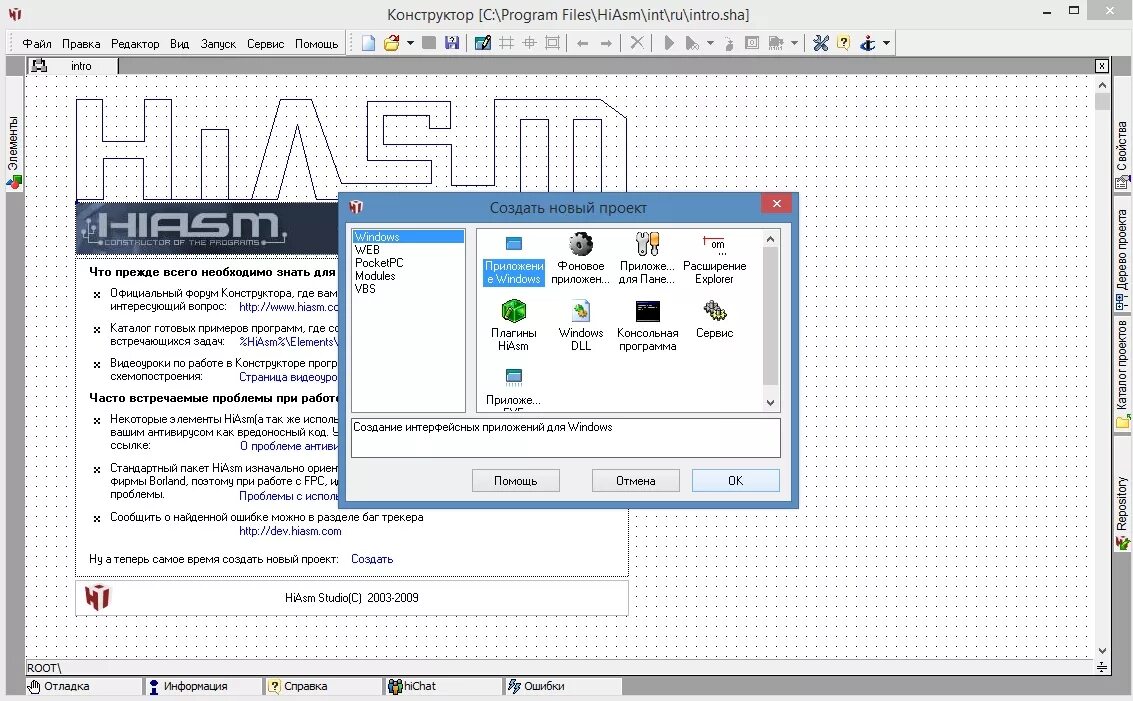The width and height of the screenshot is (1133, 701).
Task: Click the Помощь button in dialog
Action: point(515,481)
